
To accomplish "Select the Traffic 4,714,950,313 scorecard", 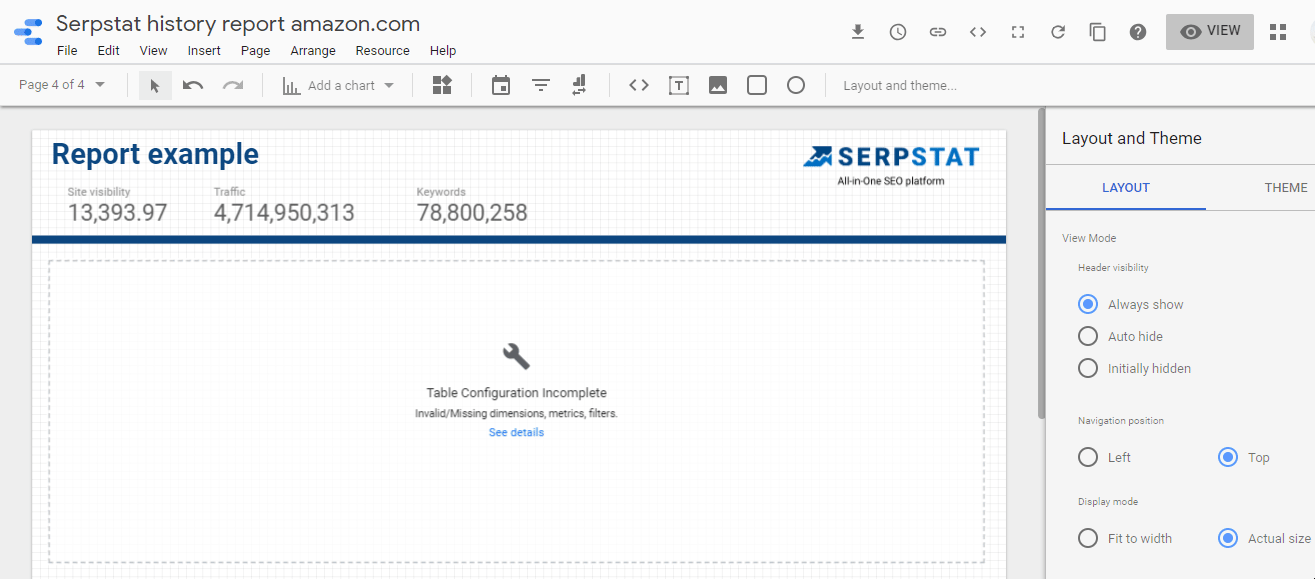I will [284, 206].
